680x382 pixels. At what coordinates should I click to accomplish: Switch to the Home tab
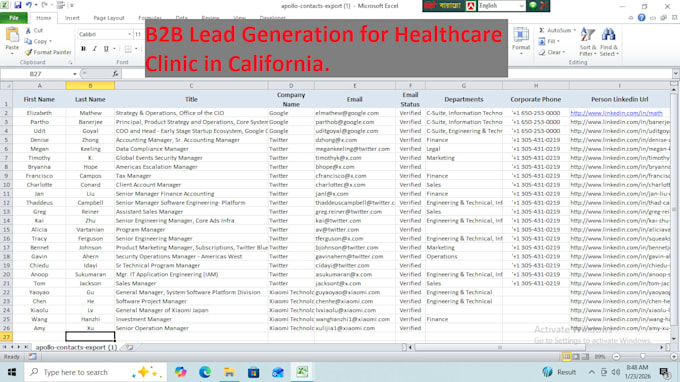(x=43, y=18)
